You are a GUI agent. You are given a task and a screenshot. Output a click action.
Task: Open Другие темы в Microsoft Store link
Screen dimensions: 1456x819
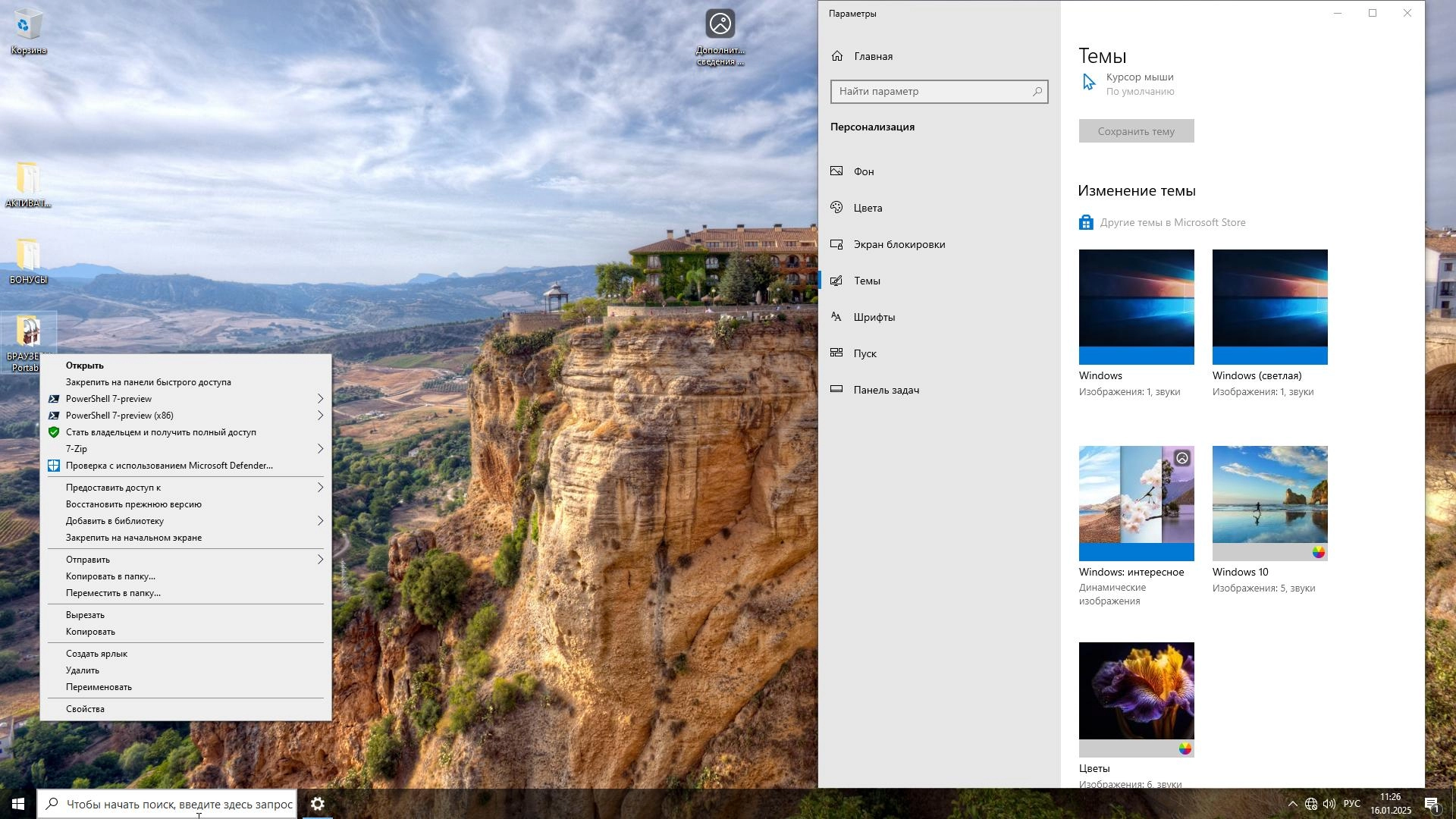coord(1172,223)
